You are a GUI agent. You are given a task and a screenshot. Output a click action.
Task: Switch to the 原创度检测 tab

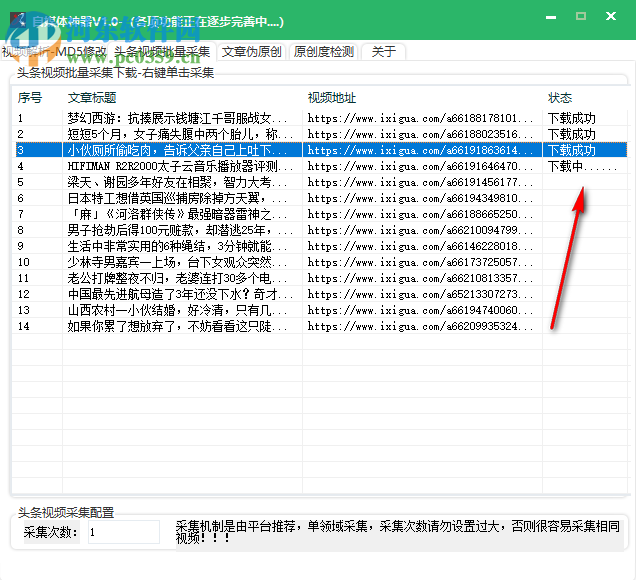323,52
